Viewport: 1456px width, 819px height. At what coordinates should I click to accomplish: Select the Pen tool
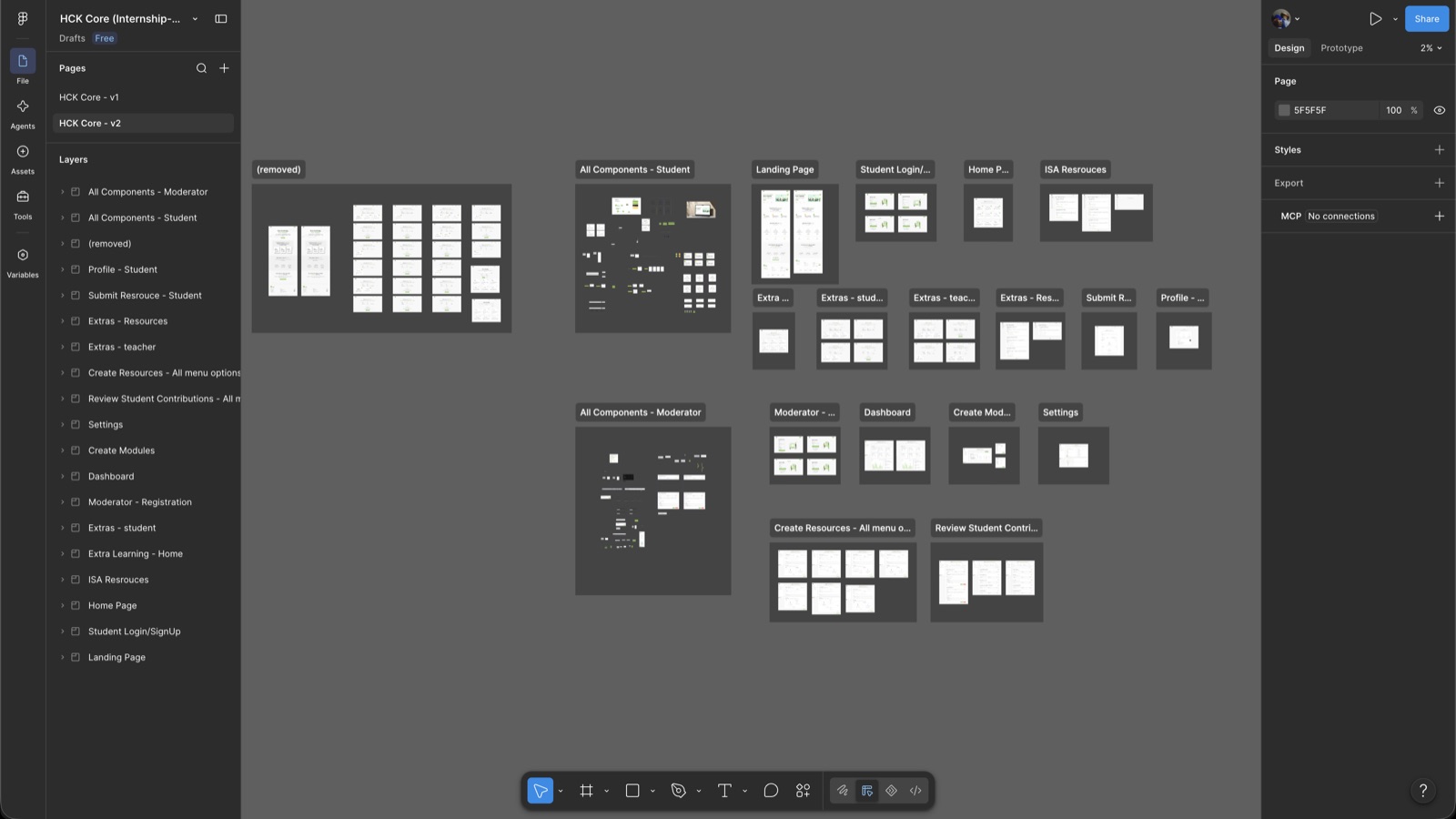click(x=678, y=791)
